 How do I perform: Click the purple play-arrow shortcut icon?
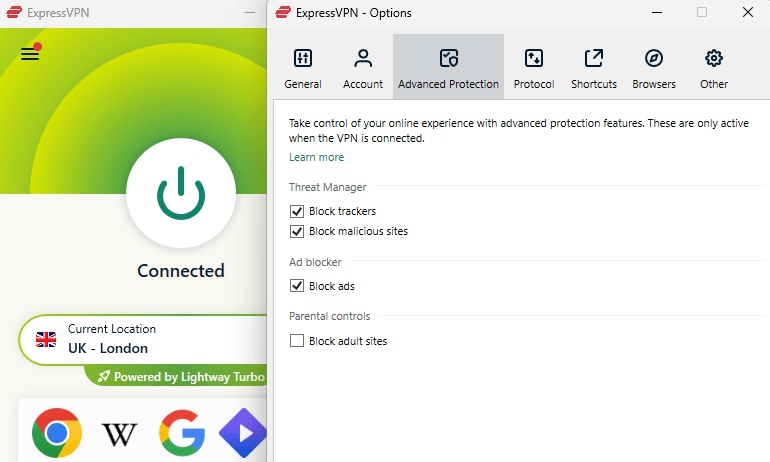[243, 434]
